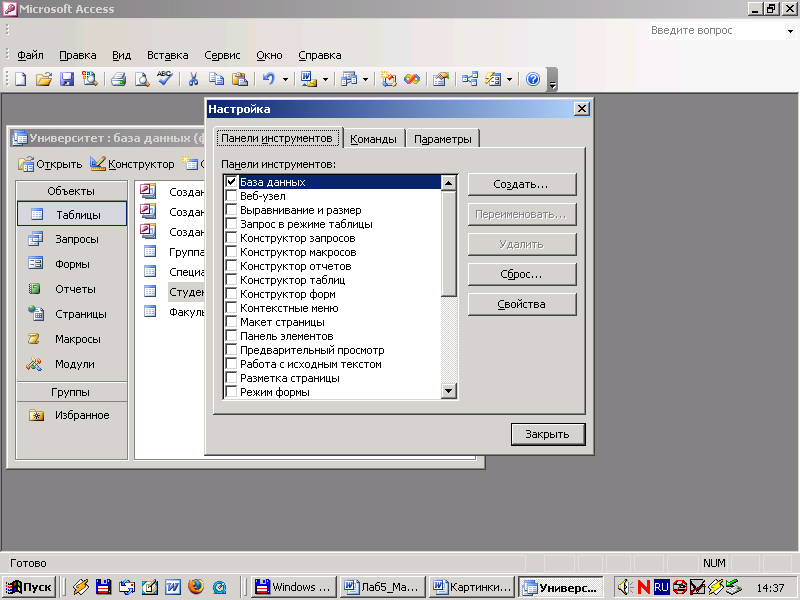Uncheck the База данных toolbar checkbox
800x600 pixels.
[x=231, y=182]
